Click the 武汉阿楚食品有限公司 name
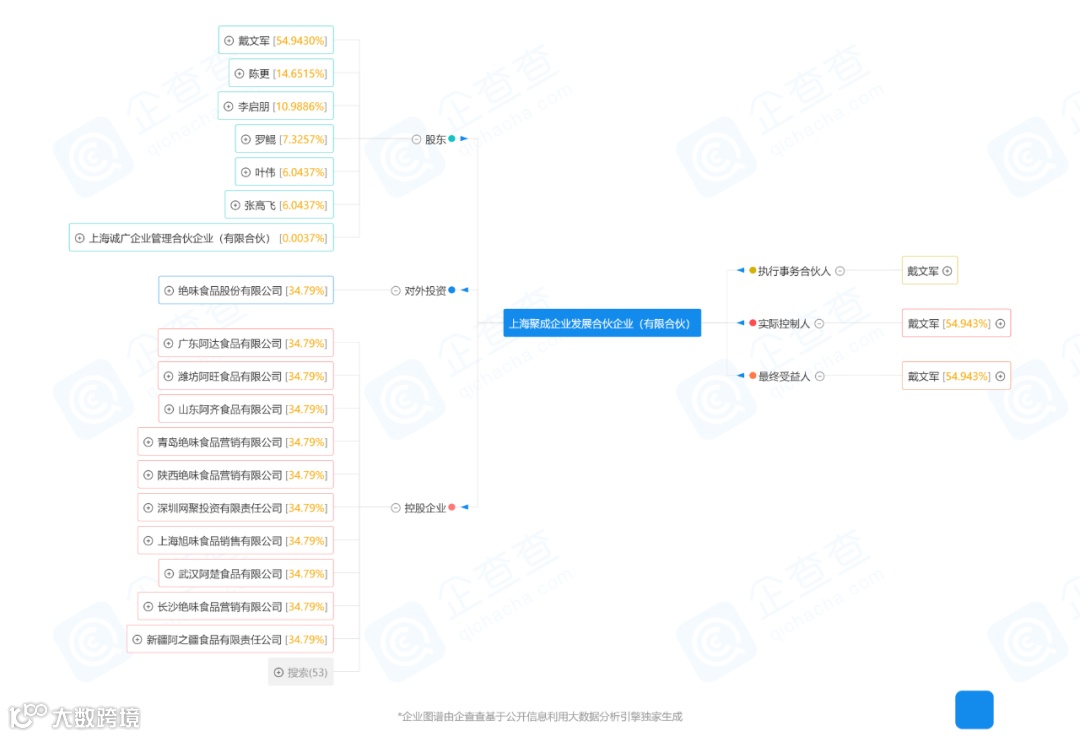This screenshot has height=737, width=1080. (230, 574)
